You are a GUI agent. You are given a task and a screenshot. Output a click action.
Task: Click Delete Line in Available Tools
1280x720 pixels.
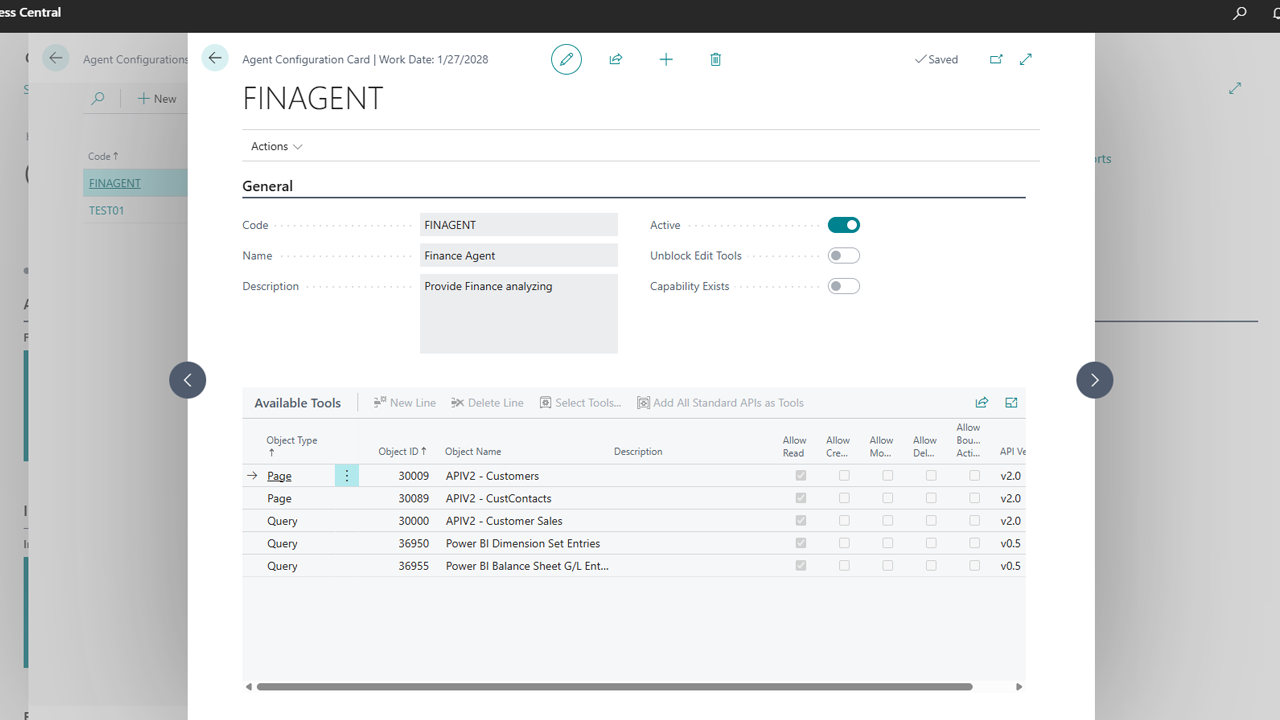tap(487, 403)
